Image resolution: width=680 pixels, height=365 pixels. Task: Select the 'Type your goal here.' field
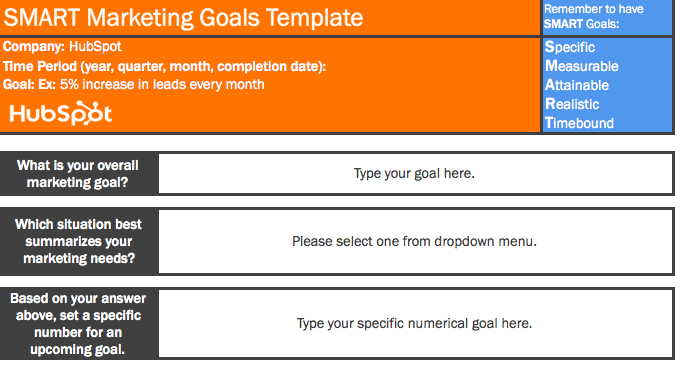(415, 173)
